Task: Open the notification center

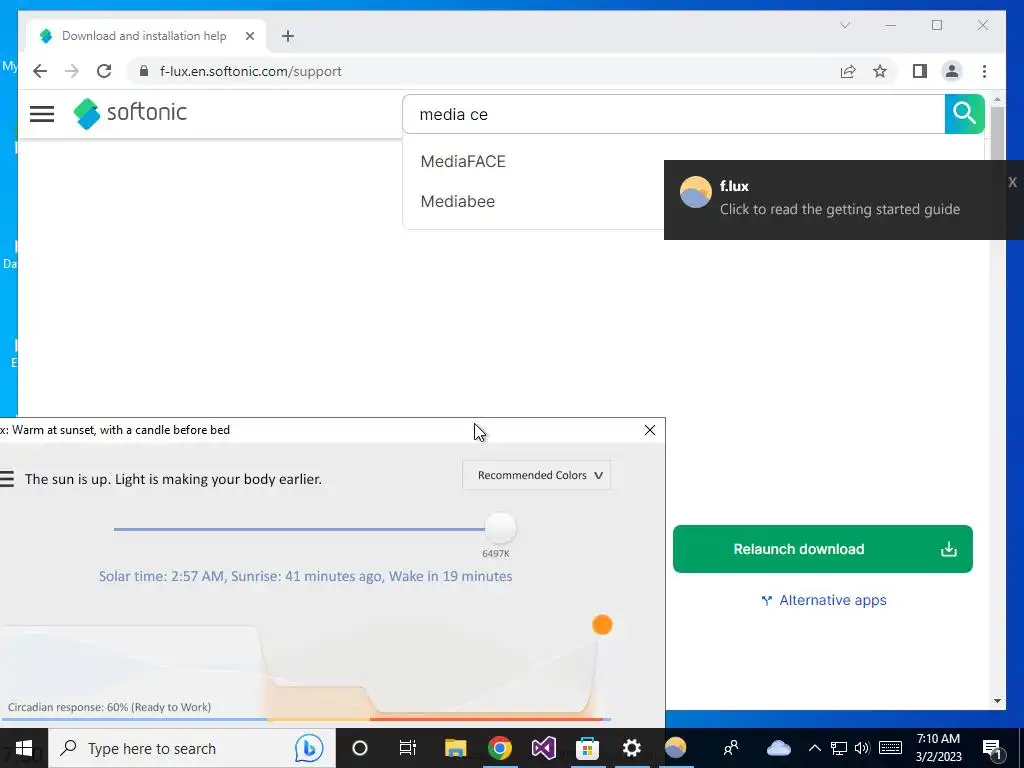Action: pyautogui.click(x=992, y=748)
